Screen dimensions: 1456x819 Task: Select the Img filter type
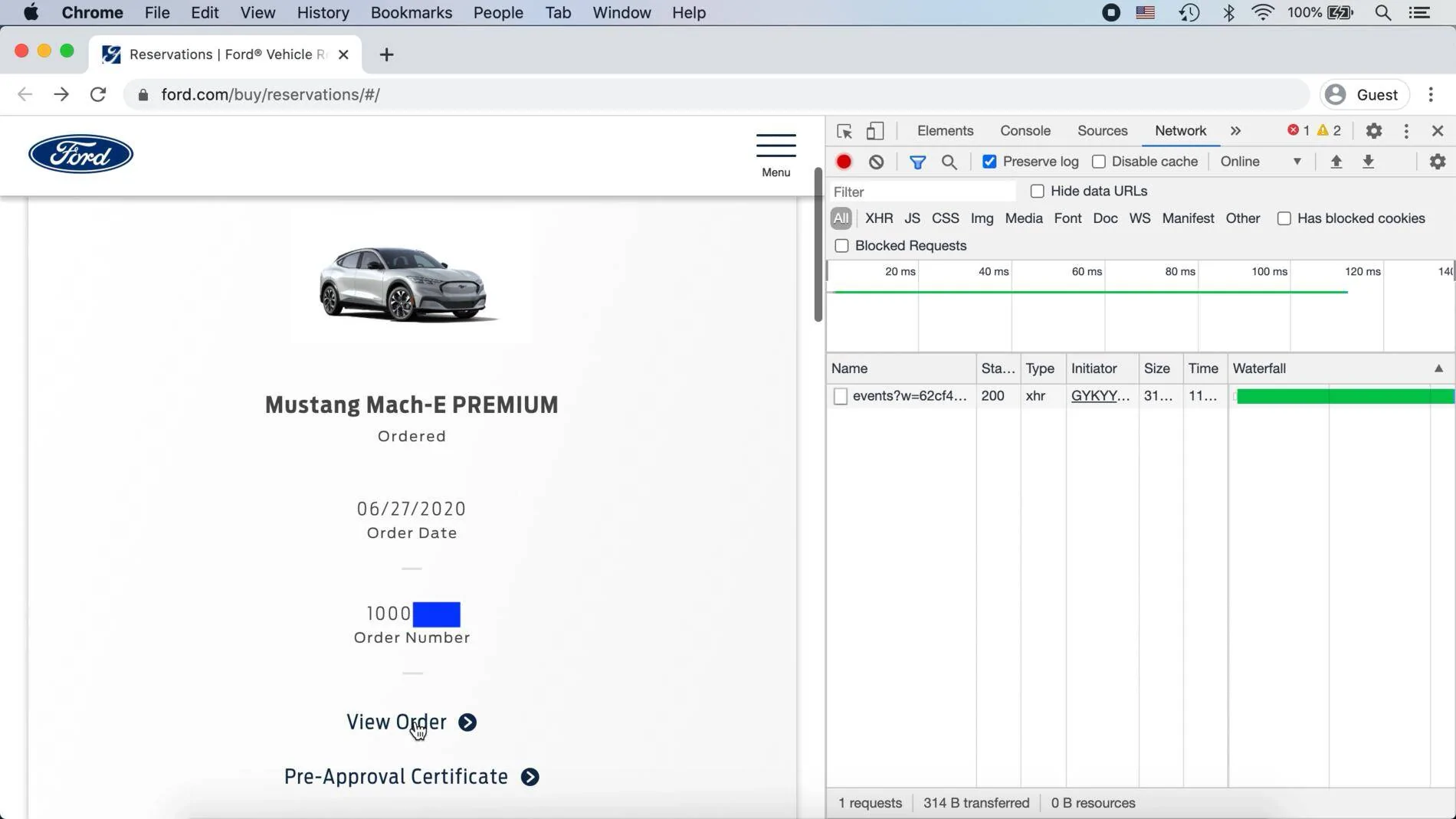982,218
